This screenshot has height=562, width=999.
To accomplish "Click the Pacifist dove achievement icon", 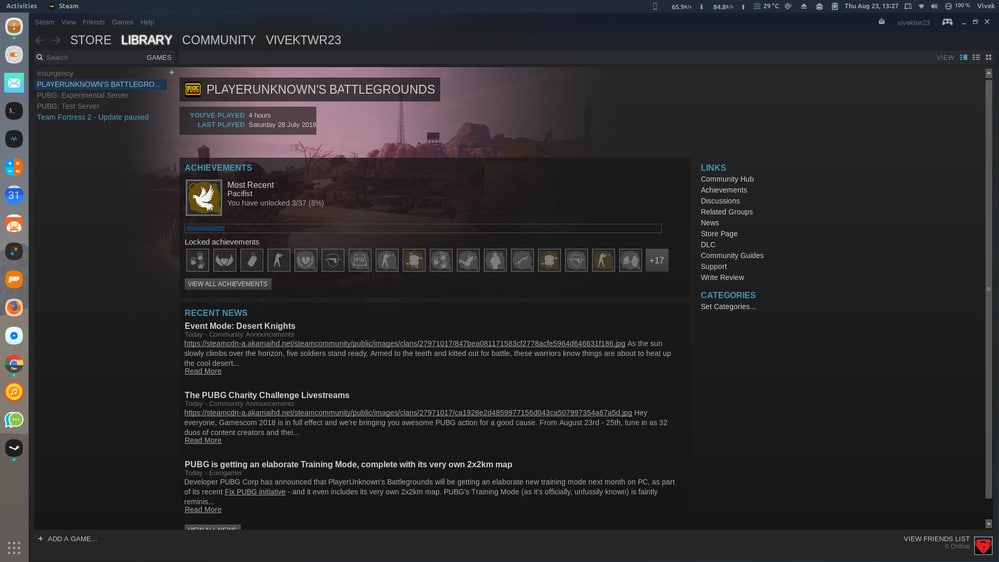I will 204,198.
